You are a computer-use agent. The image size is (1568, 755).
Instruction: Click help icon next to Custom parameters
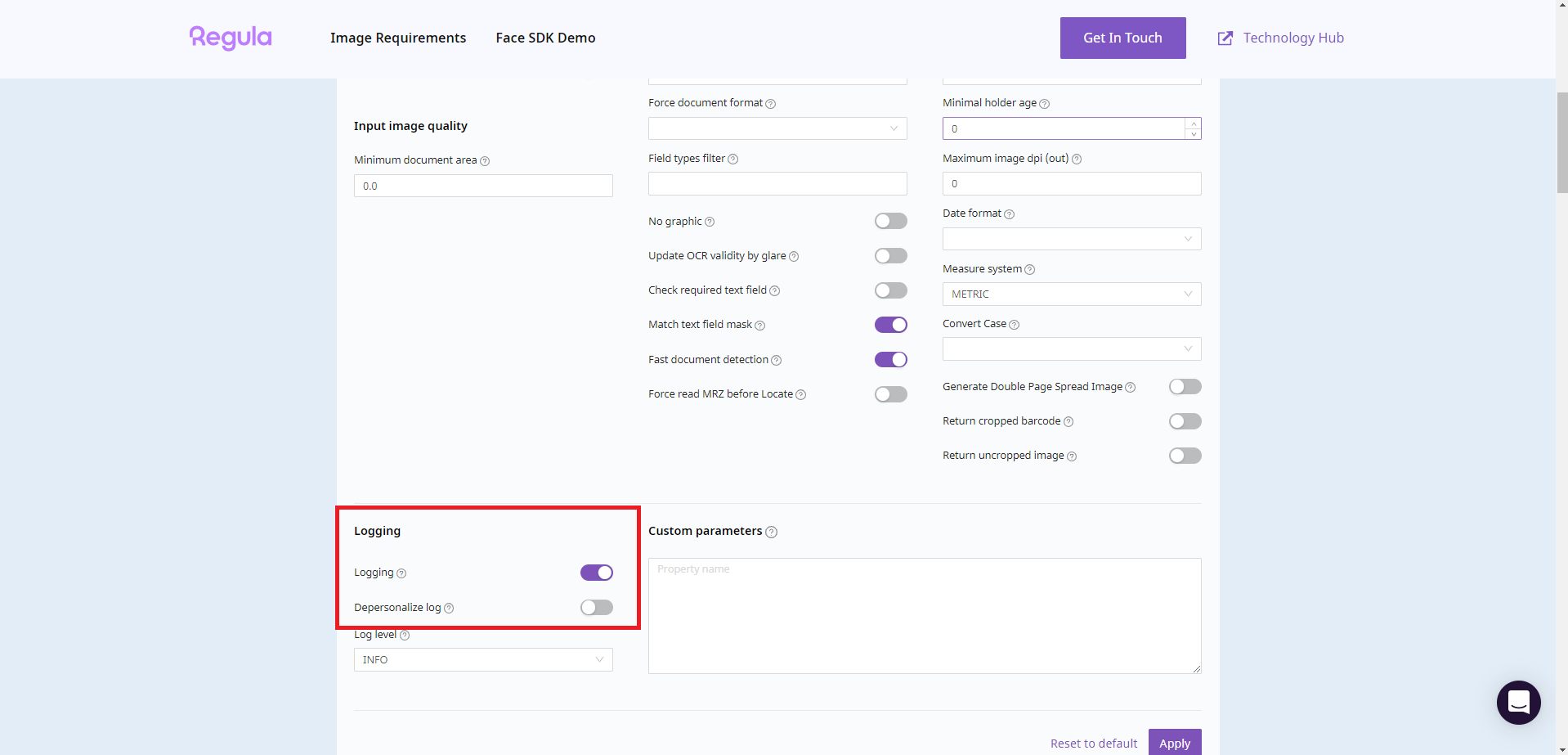pos(771,533)
